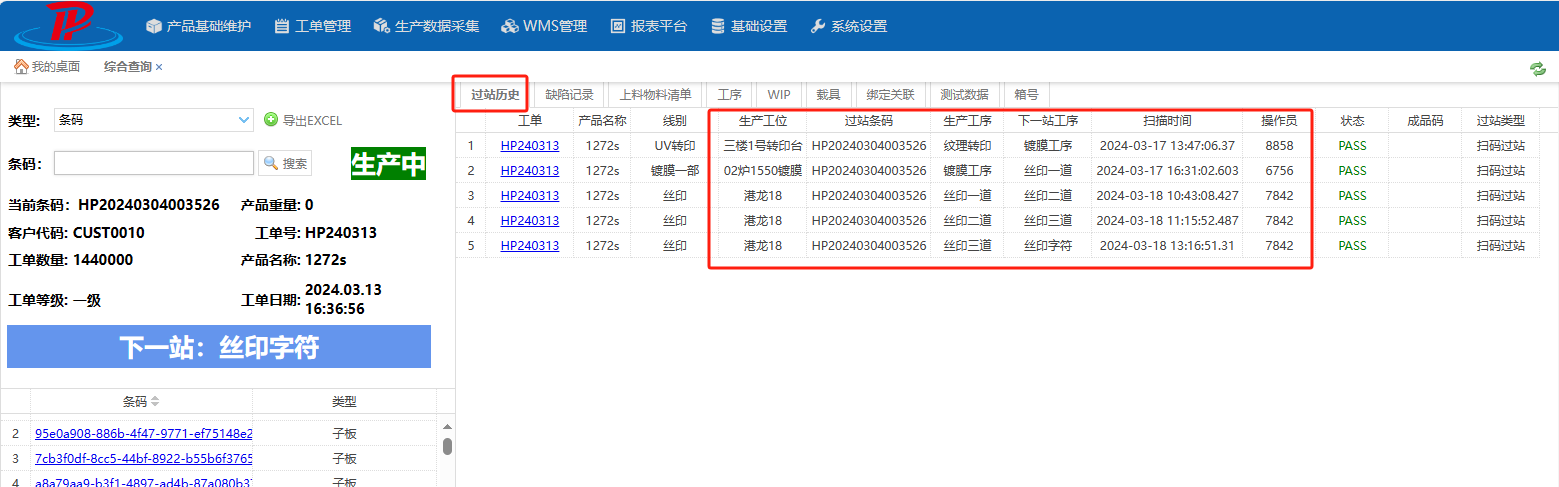This screenshot has width=1559, height=487.
Task: Open the 报表平台 menu
Action: pyautogui.click(x=649, y=26)
